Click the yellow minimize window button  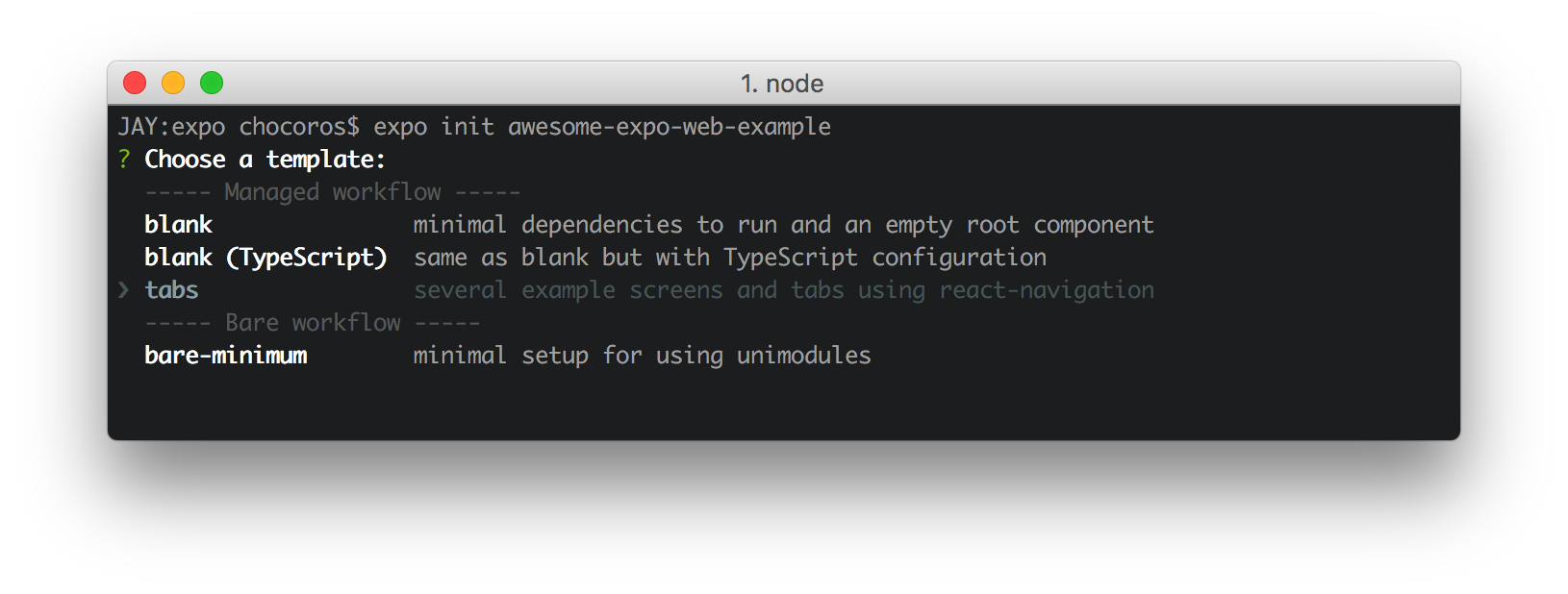173,84
